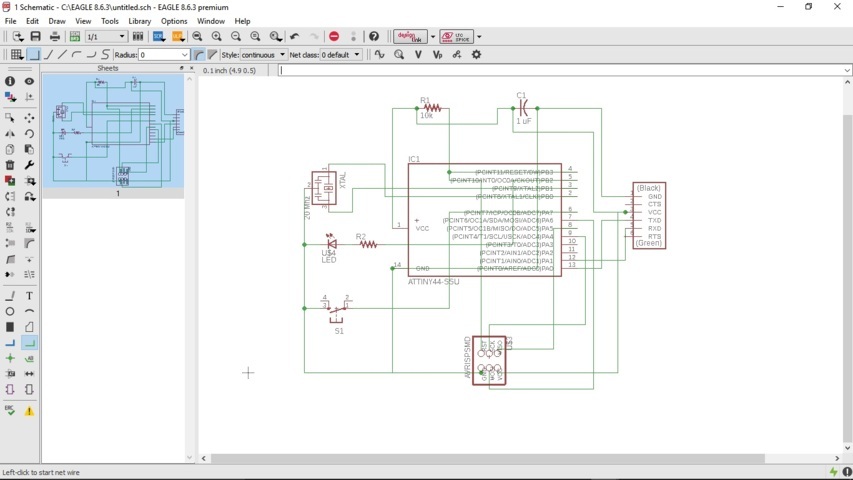Open the layer Display settings icon
This screenshot has width=853, height=480.
pos(10,97)
